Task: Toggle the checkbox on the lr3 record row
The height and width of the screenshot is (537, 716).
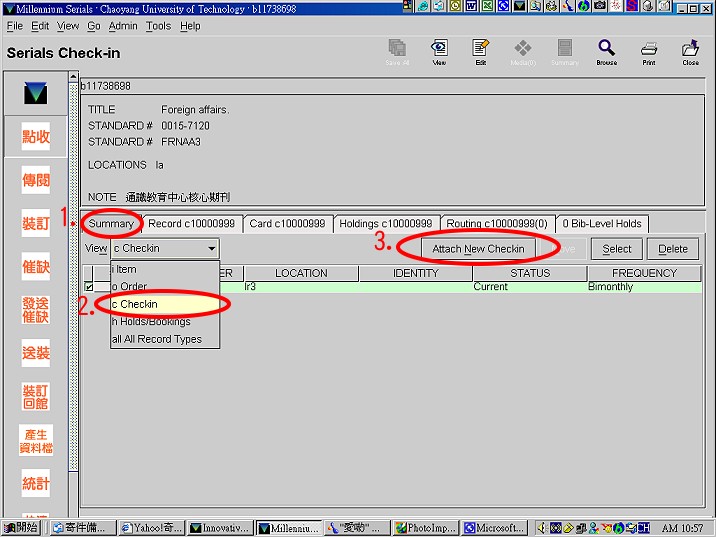Action: pos(89,287)
